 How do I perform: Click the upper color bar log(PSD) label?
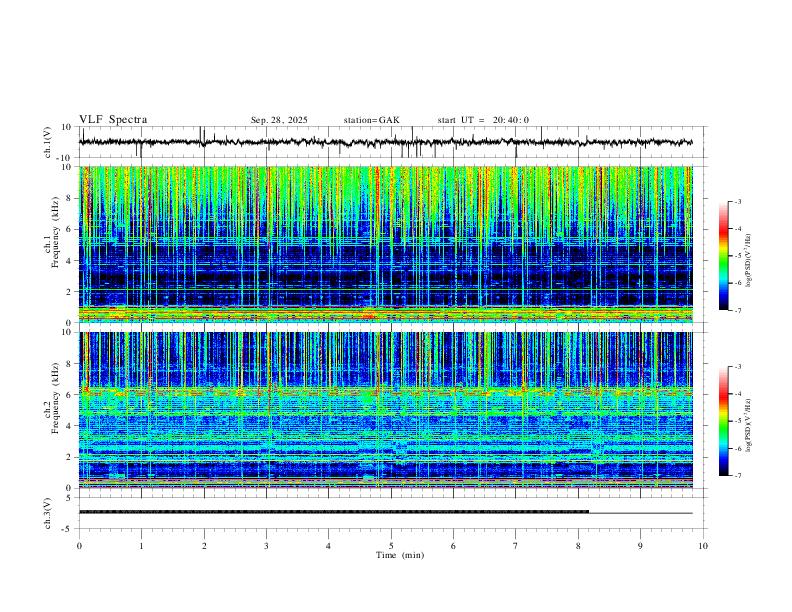click(x=749, y=261)
